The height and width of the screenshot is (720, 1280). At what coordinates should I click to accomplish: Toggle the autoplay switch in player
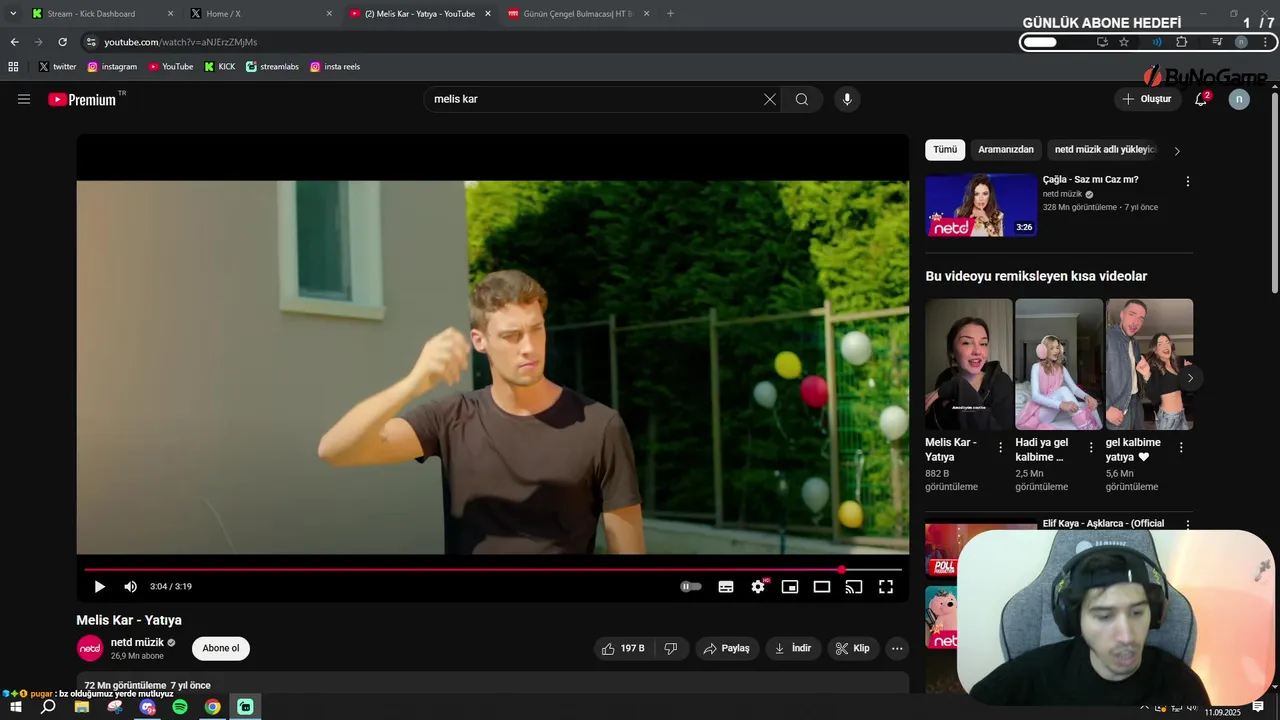point(691,587)
